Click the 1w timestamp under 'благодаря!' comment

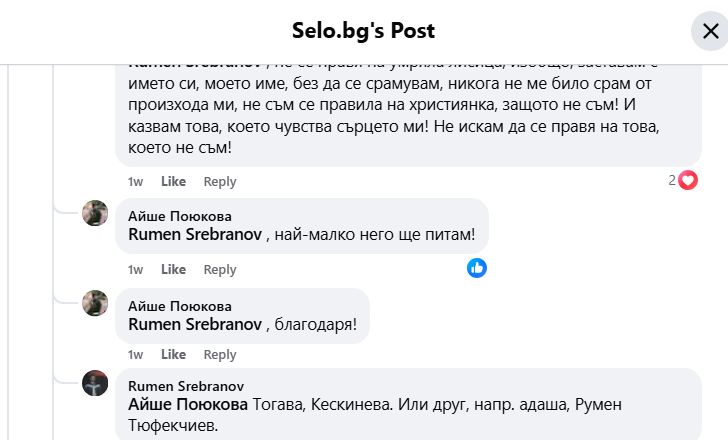click(135, 355)
